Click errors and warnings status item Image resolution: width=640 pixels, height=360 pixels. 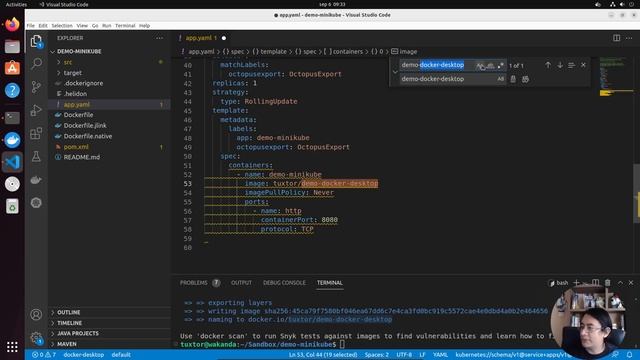coord(44,355)
